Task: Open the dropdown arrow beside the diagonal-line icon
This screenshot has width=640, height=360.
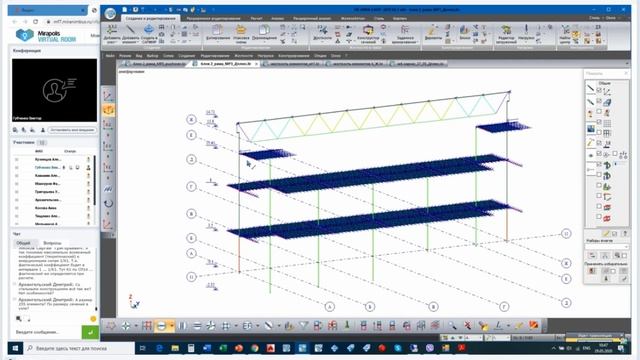Action: pos(279,325)
